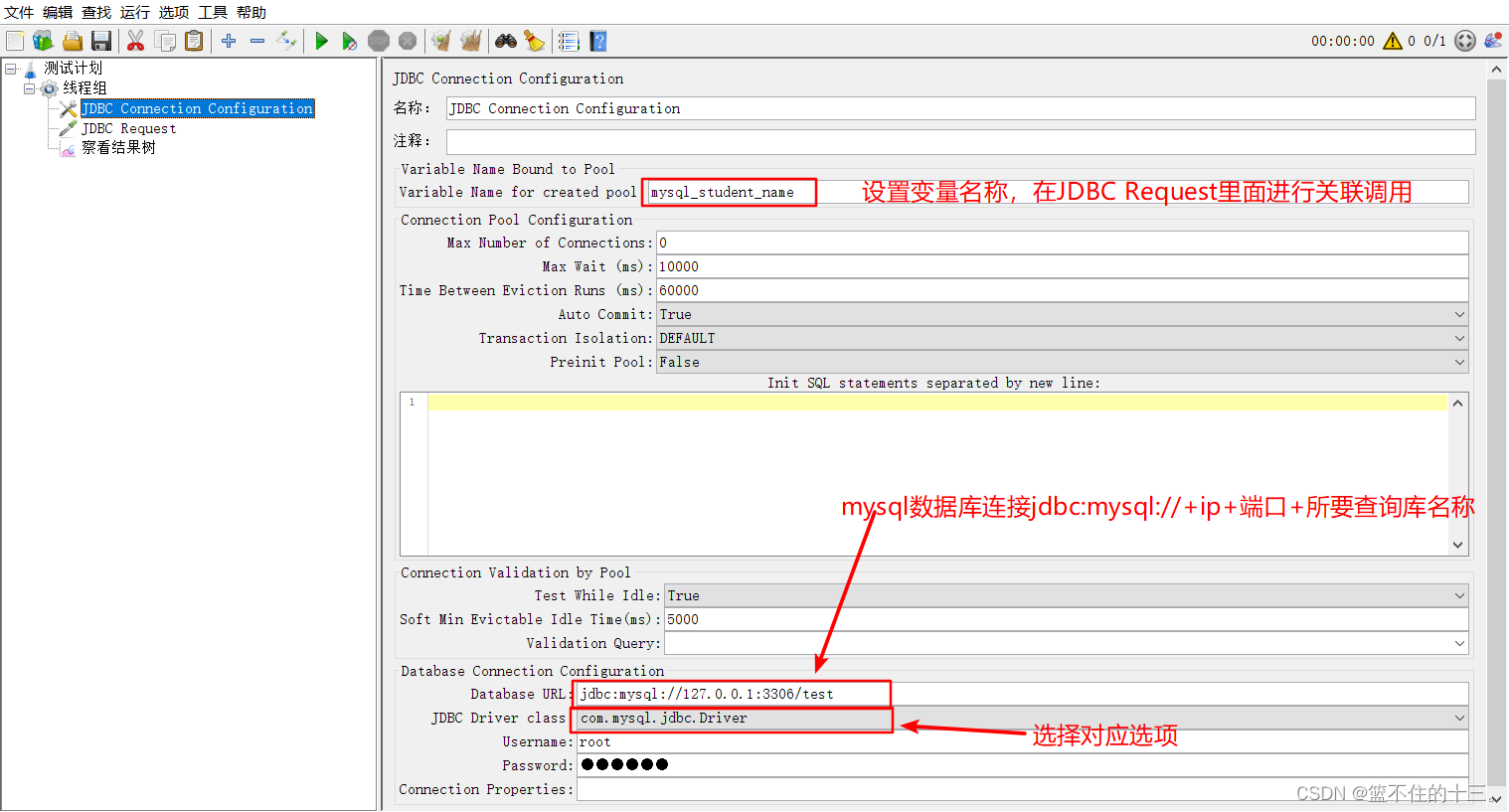The image size is (1509, 812).
Task: Click the SQL editor scroll down arrow
Action: coord(1458,545)
